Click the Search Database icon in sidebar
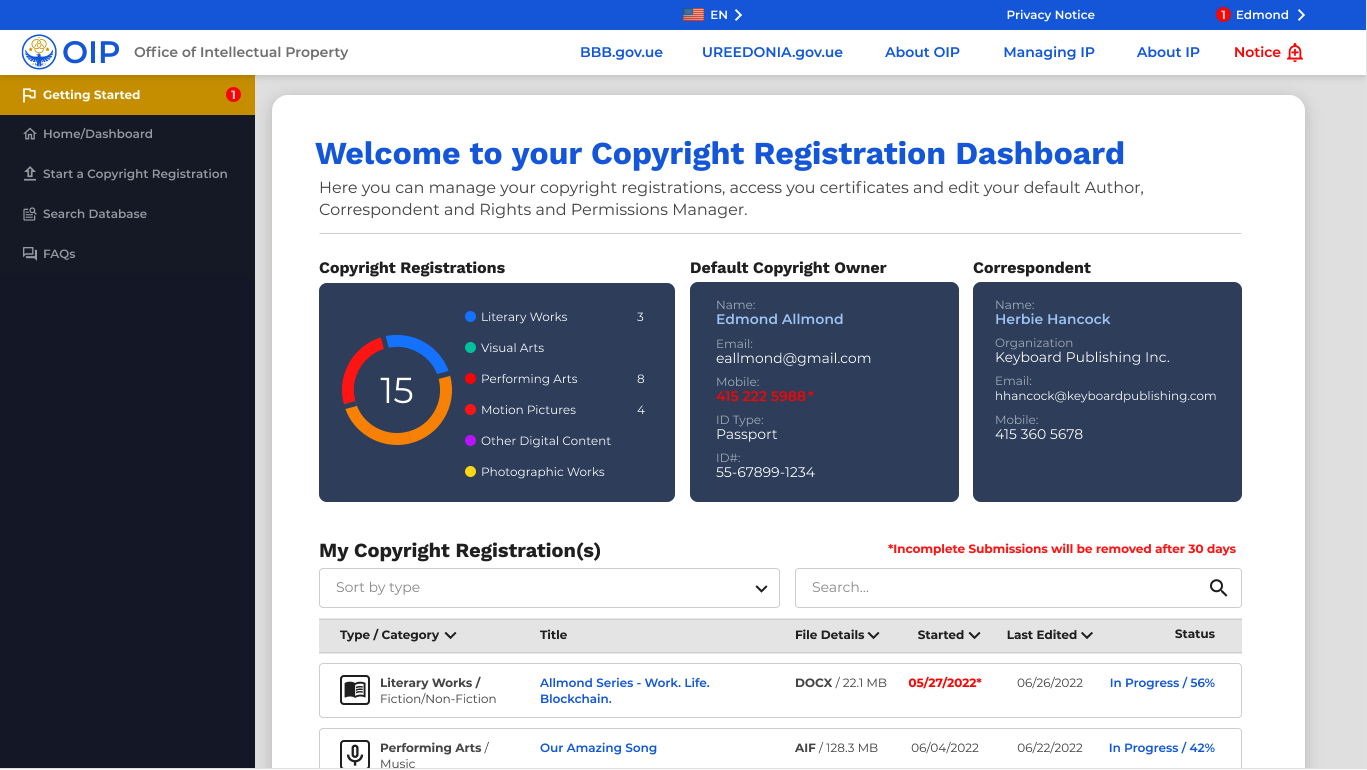 (30, 214)
